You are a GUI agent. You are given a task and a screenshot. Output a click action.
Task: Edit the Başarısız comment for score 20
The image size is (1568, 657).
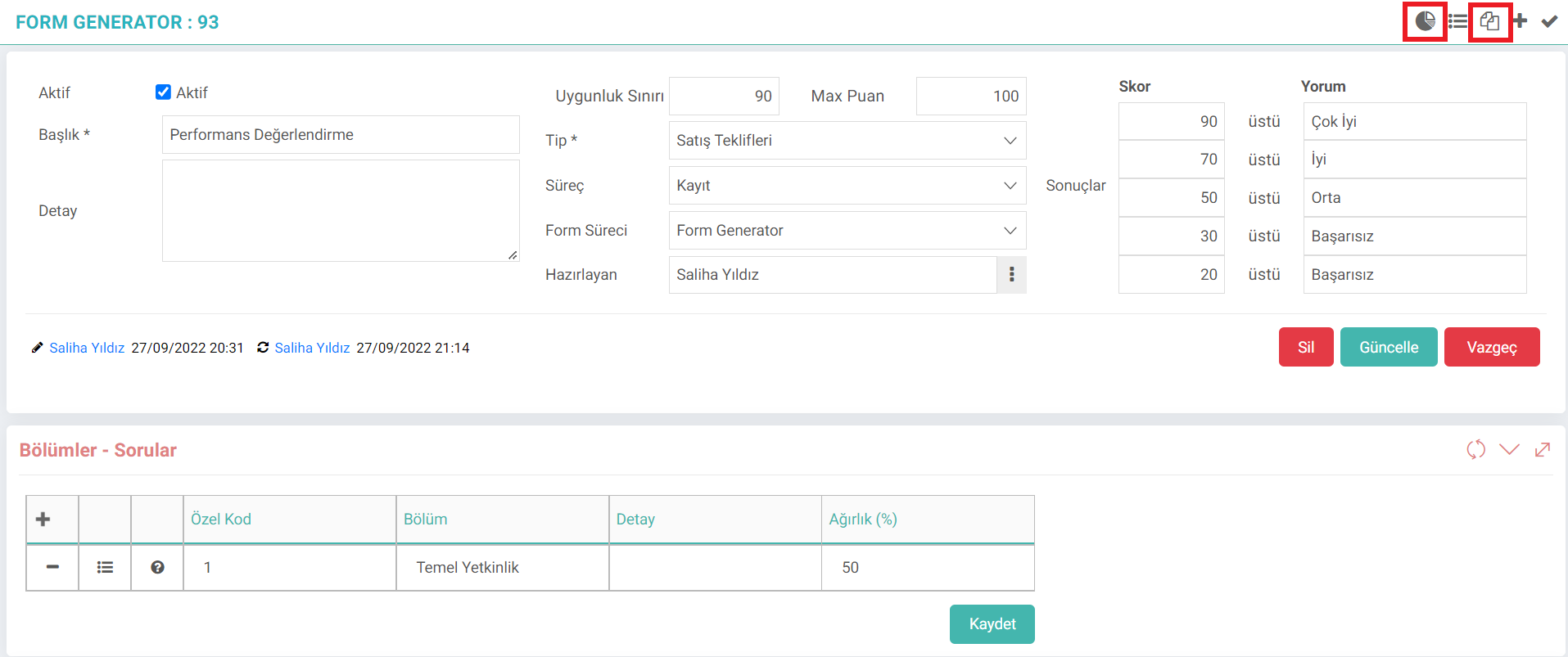click(1415, 275)
